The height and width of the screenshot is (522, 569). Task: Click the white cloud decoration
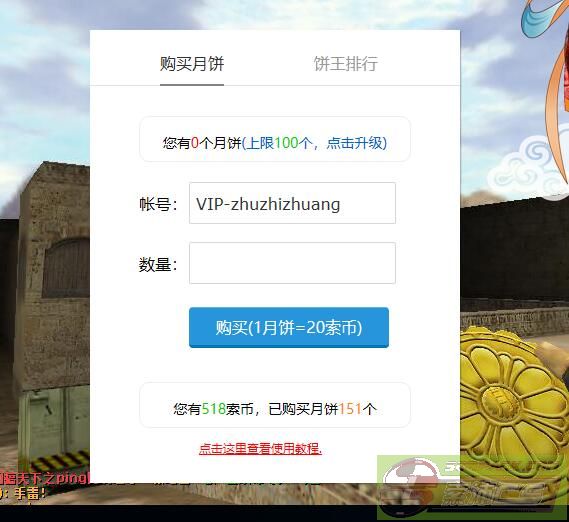pos(528,167)
